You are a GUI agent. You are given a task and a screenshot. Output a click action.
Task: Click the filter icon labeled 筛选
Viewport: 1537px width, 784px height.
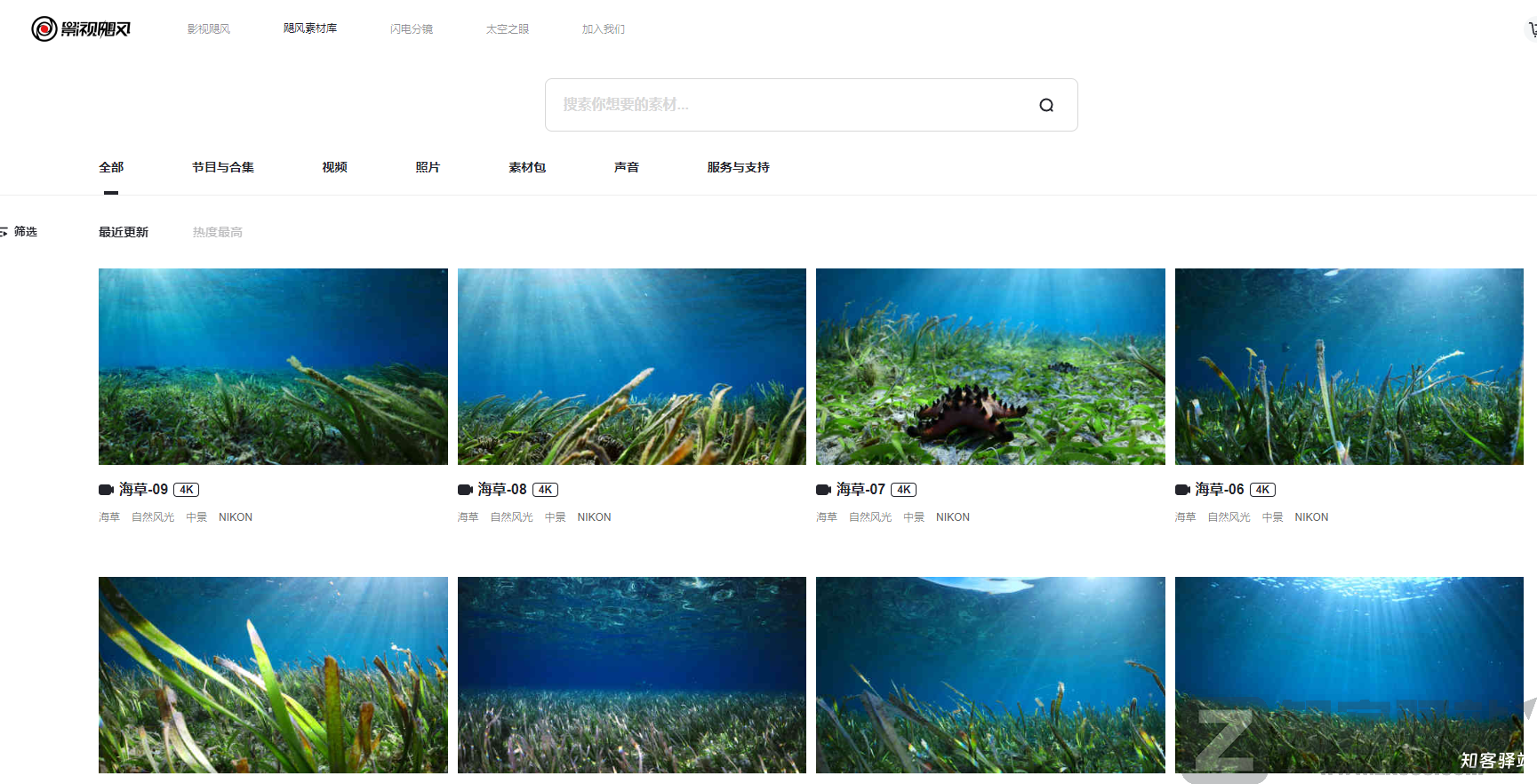[5, 232]
